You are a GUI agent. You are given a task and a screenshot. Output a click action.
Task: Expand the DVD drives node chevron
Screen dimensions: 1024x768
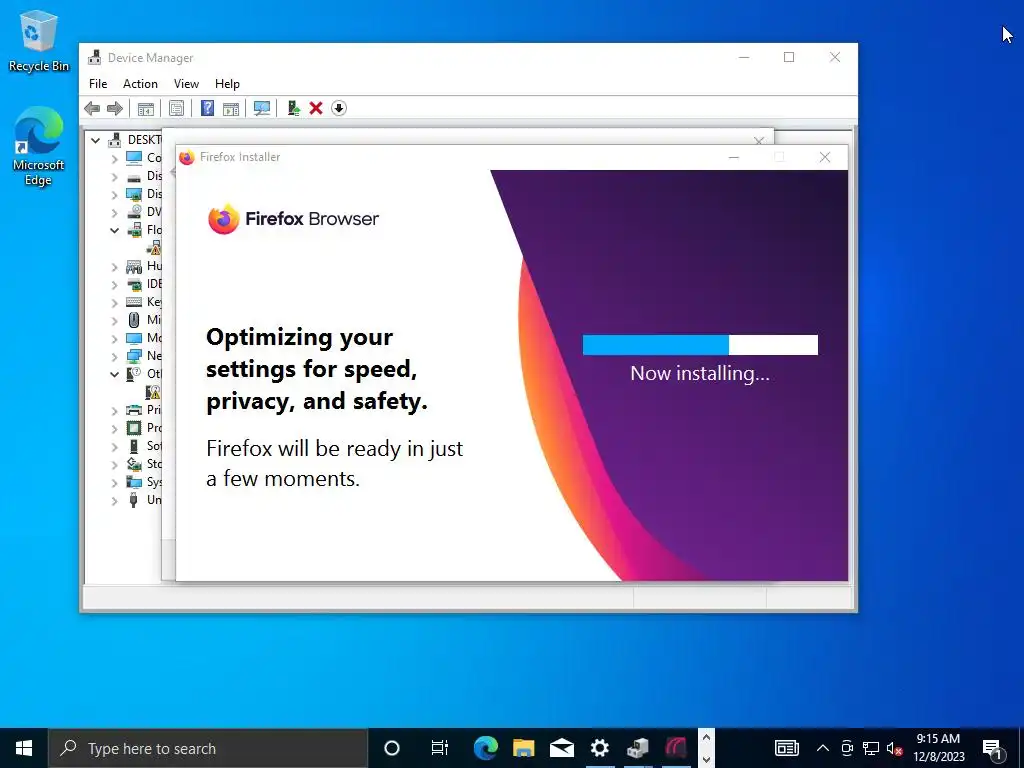pyautogui.click(x=115, y=212)
